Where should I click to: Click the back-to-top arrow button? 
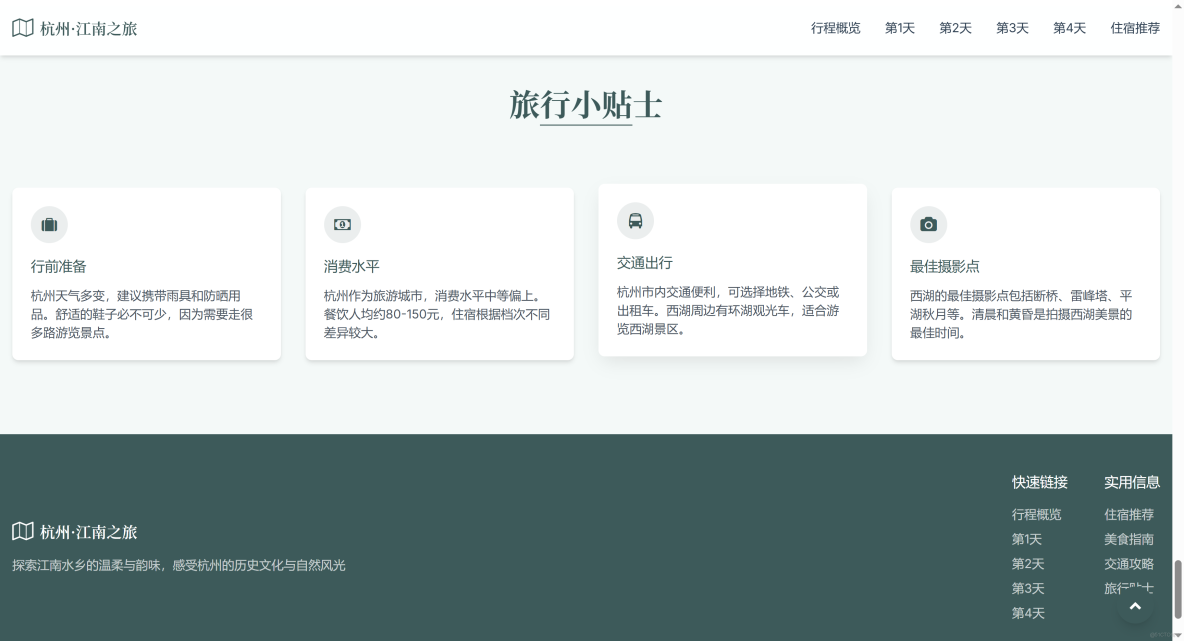pyautogui.click(x=1135, y=605)
